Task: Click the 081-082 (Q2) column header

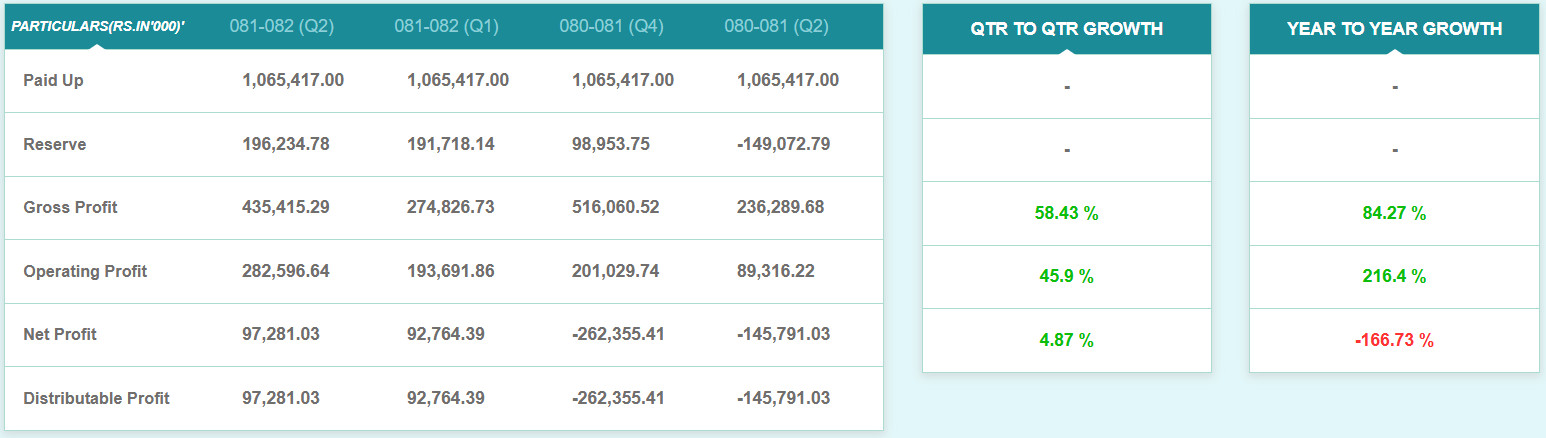Action: point(281,26)
